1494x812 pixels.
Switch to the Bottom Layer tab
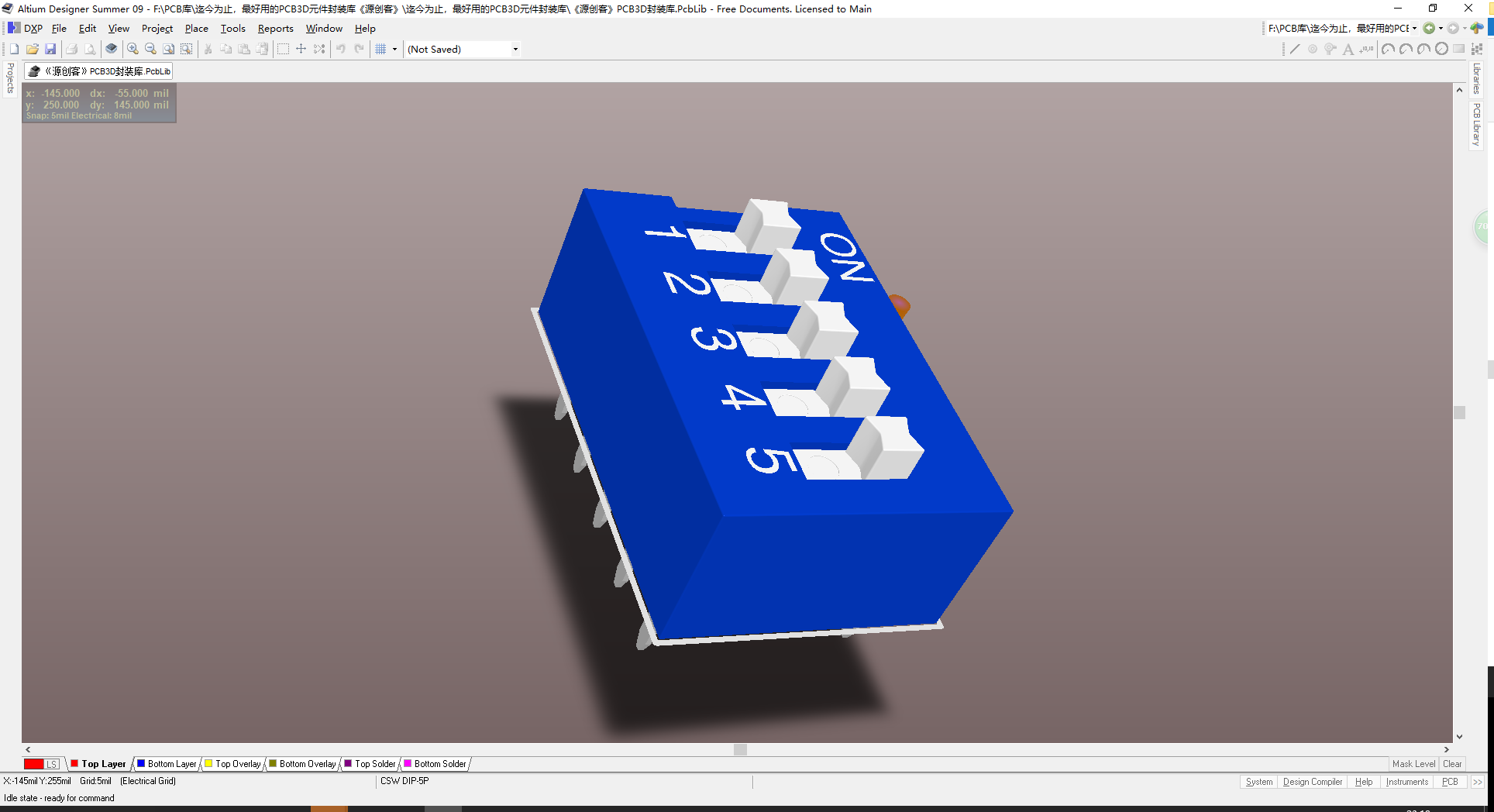167,764
